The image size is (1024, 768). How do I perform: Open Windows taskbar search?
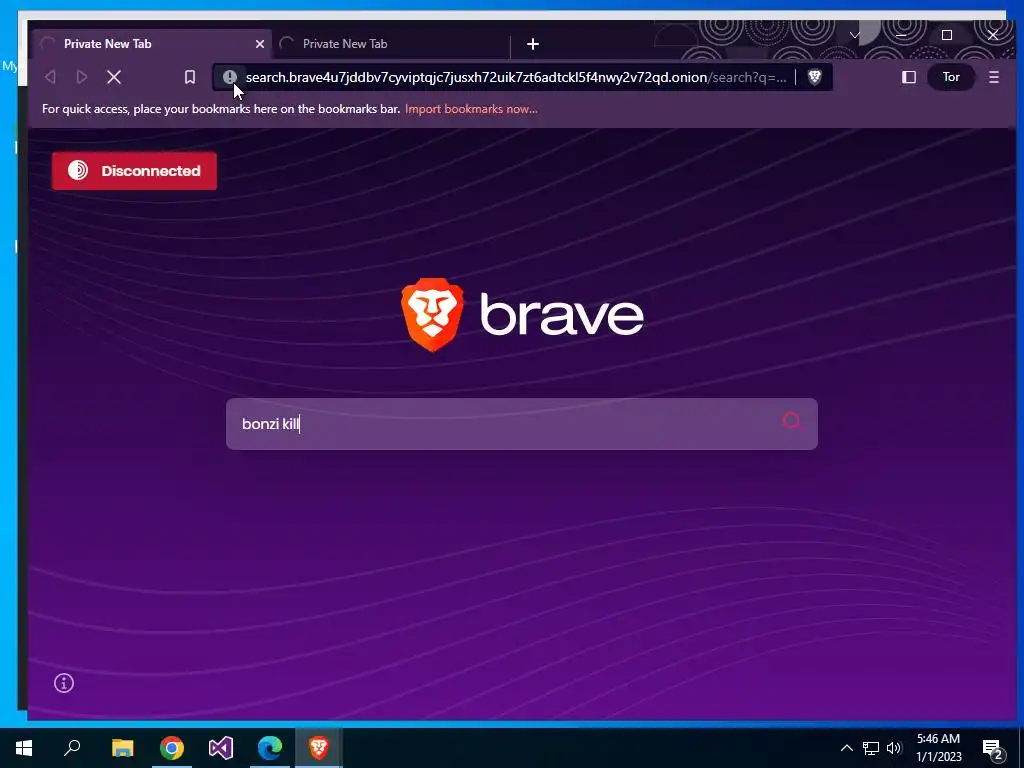click(x=72, y=748)
